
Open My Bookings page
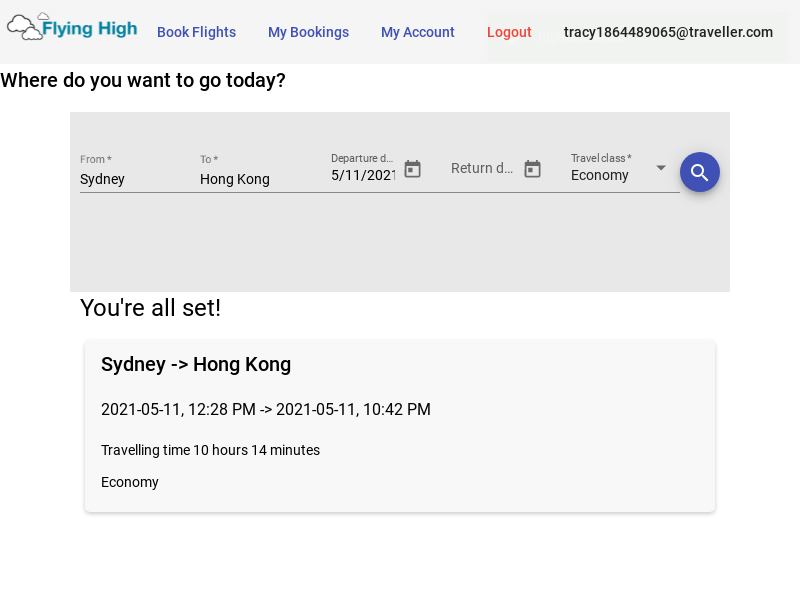[308, 32]
